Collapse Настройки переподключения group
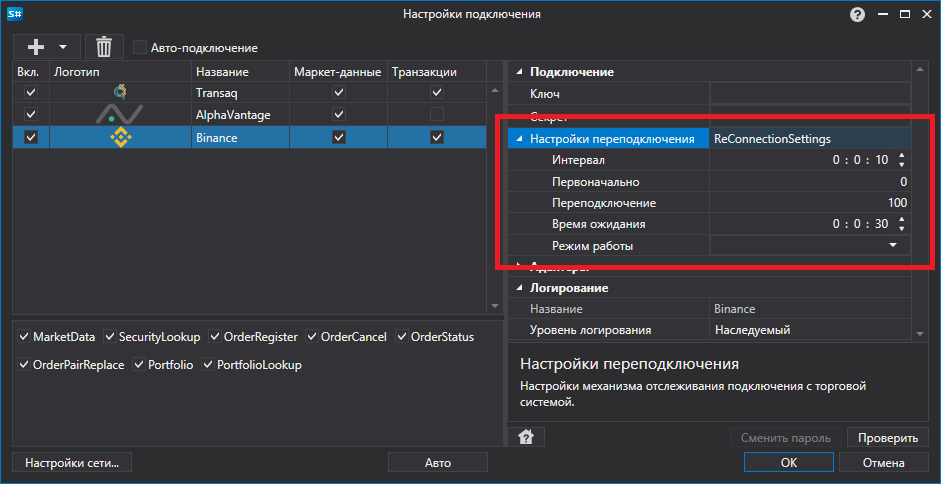Screen dimensions: 941x484 pyautogui.click(x=519, y=139)
